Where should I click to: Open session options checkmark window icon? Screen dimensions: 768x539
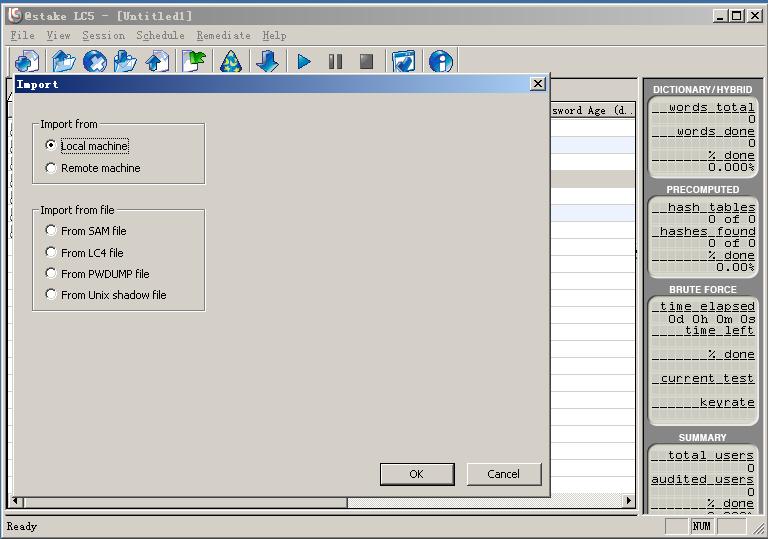point(404,62)
